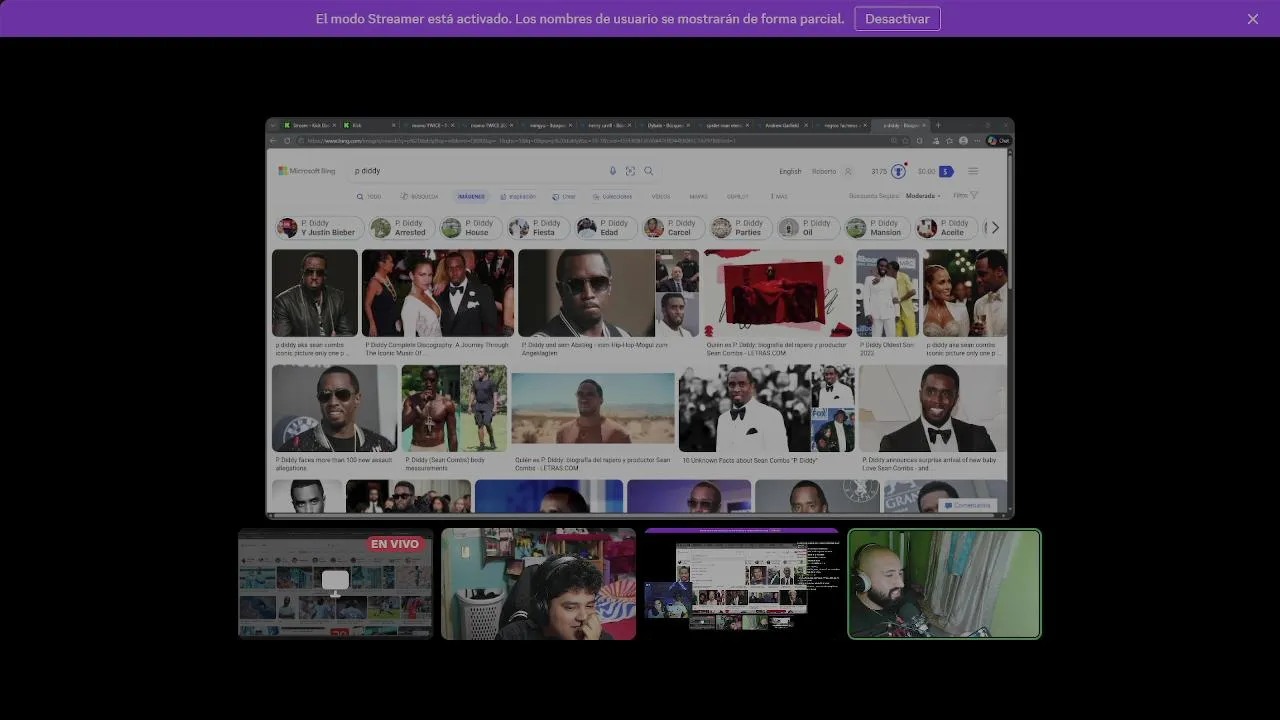Select the TODO search category
Viewport: 1280px width, 720px height.
(369, 196)
